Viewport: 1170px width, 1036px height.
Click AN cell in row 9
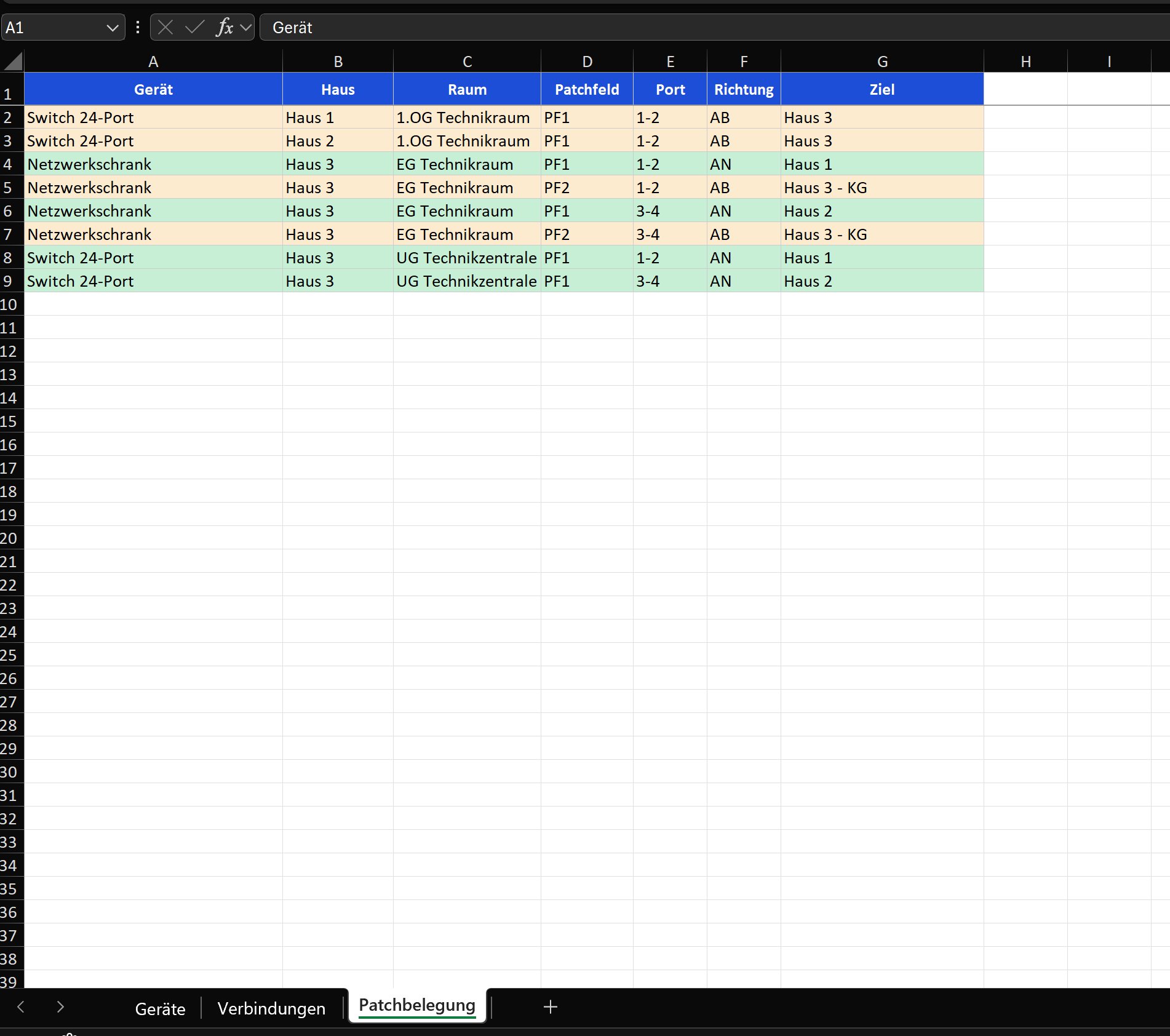(x=744, y=281)
